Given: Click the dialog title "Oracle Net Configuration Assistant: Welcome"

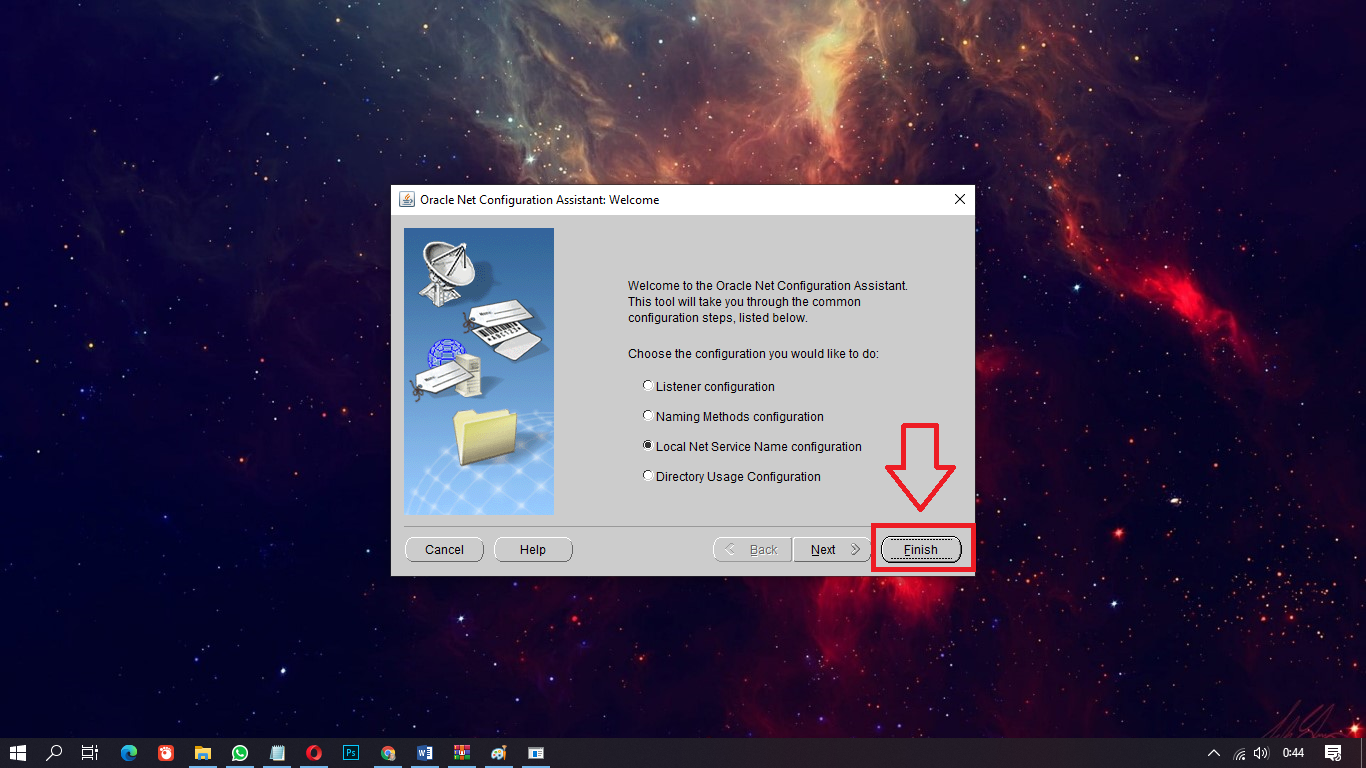Looking at the screenshot, I should 539,200.
